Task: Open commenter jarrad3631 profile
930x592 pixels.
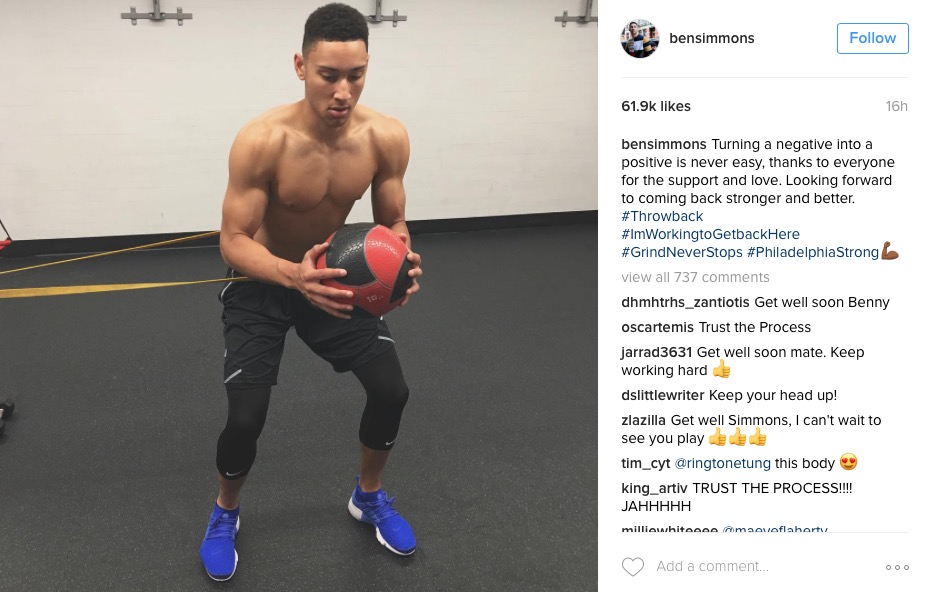Action: [657, 352]
